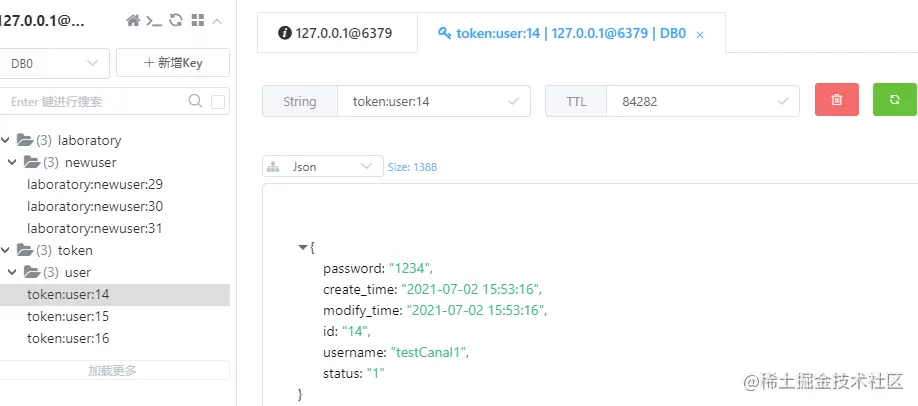918x406 pixels.
Task: Select key token:user:15 in the tree
Action: tap(68, 316)
